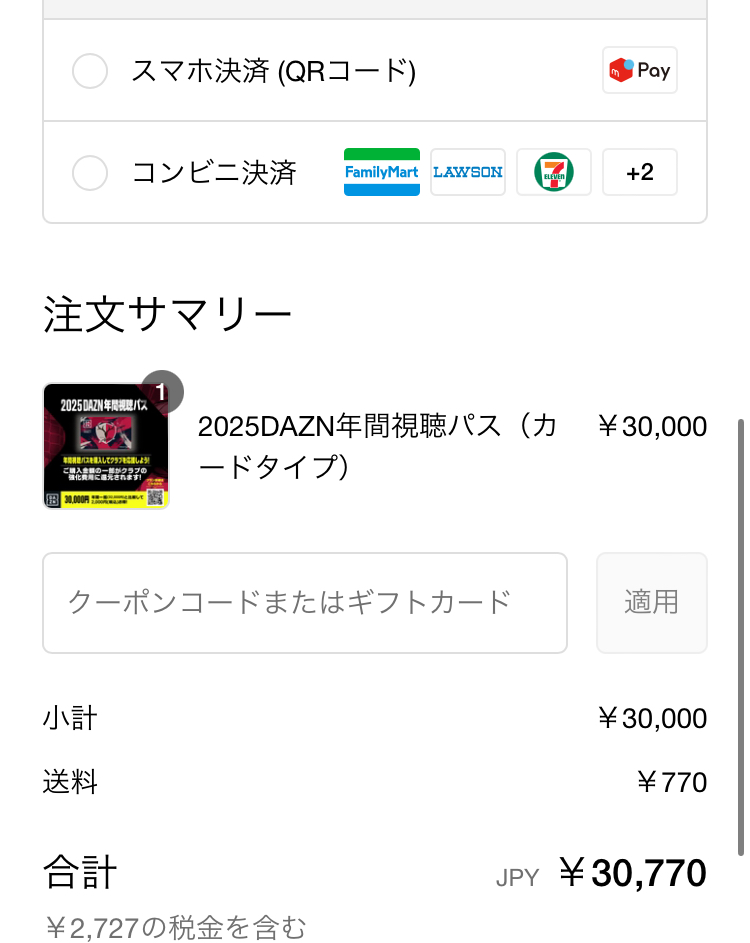Click the ￥2,727の税金を含む tax note
The height and width of the screenshot is (943, 750).
pyautogui.click(x=176, y=928)
